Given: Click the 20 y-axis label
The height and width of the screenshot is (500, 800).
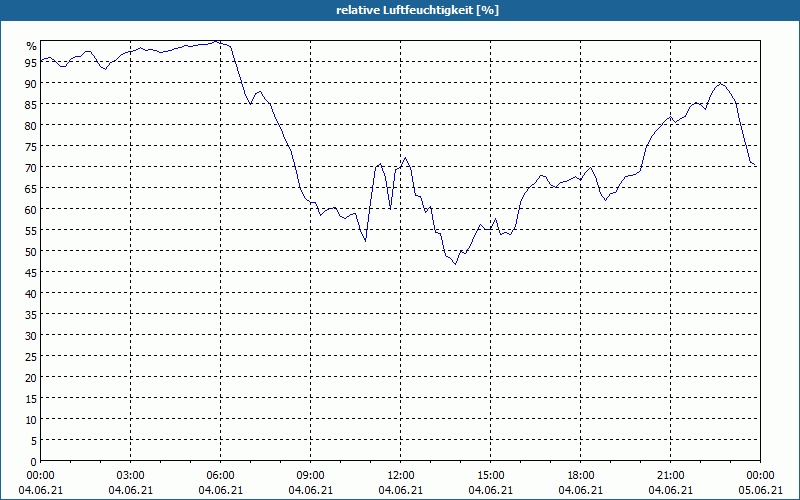Looking at the screenshot, I should 31,378.
